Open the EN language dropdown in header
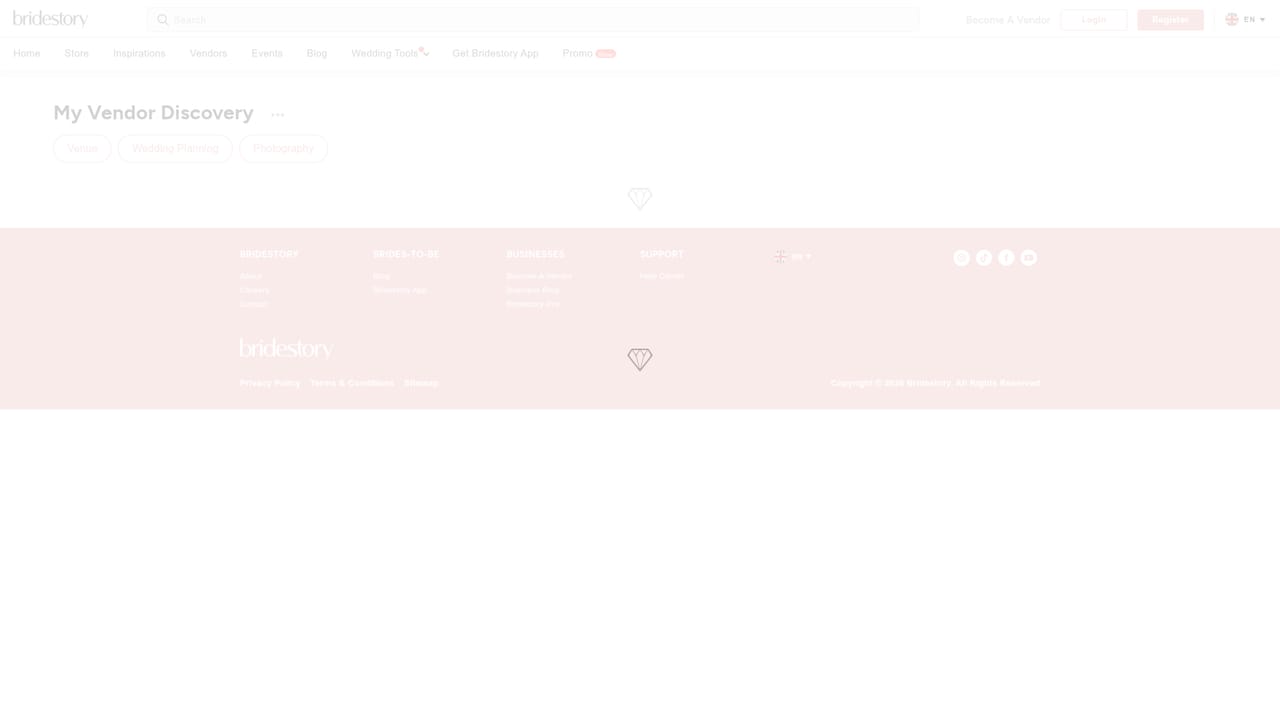The image size is (1280, 720). pyautogui.click(x=1245, y=19)
